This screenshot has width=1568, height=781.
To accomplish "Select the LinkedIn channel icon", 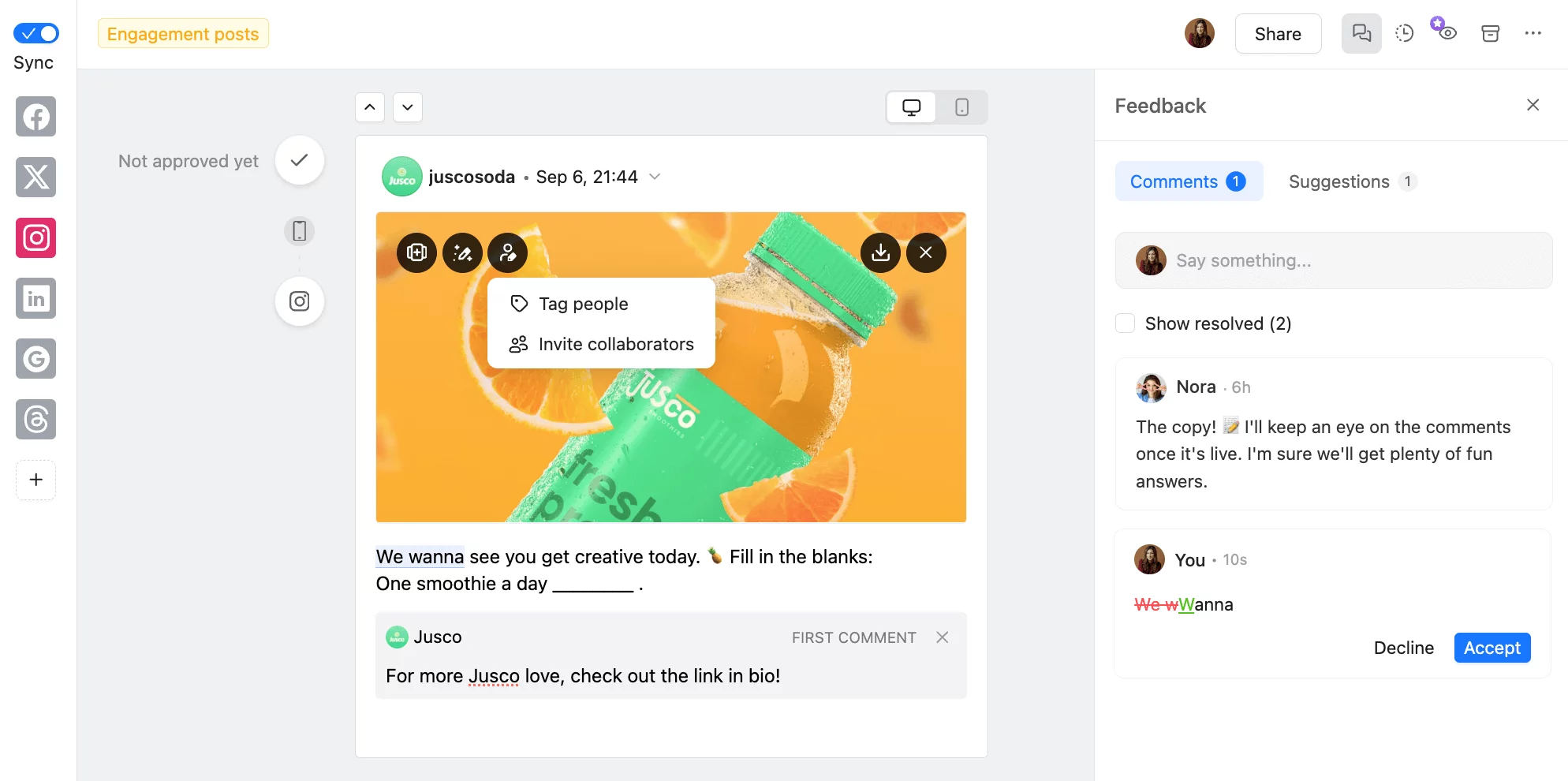I will click(35, 298).
